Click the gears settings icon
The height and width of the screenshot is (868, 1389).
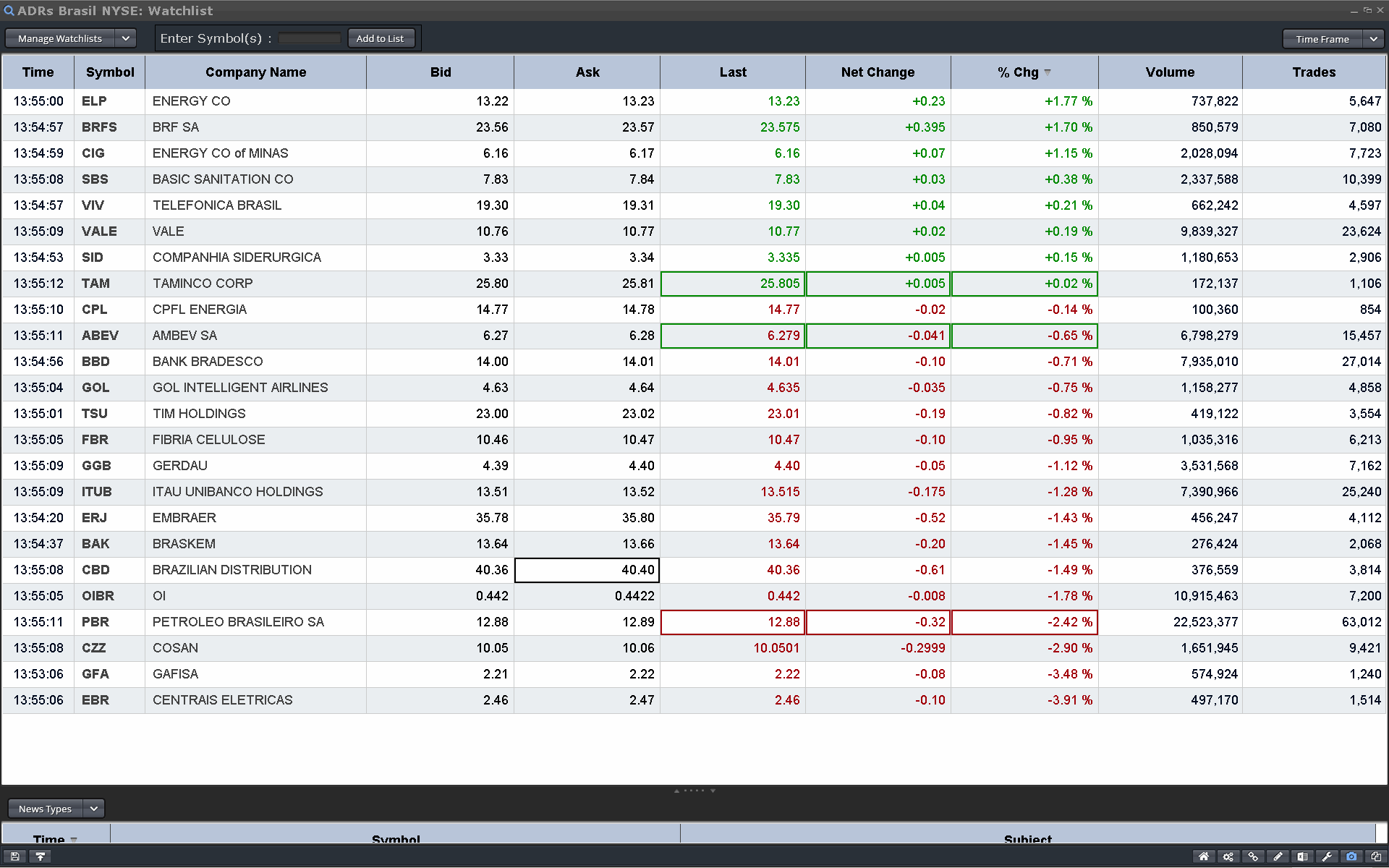(1228, 856)
